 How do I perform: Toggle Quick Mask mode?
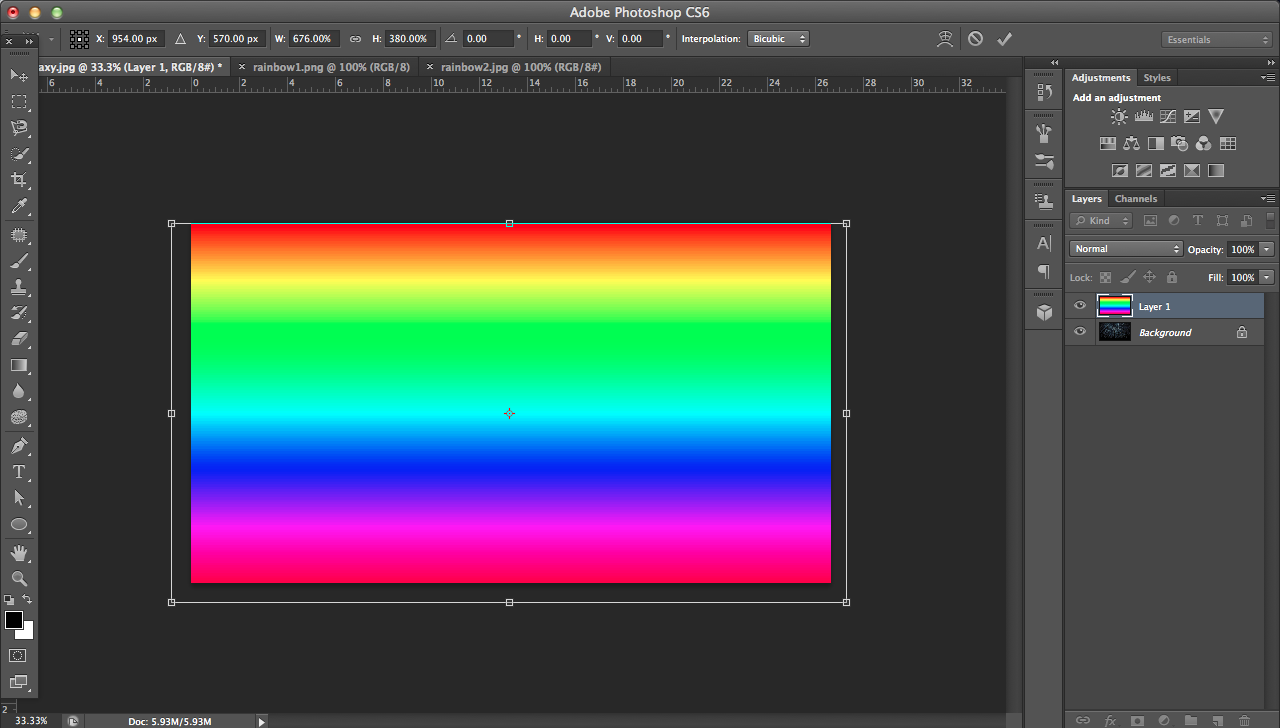coord(18,655)
